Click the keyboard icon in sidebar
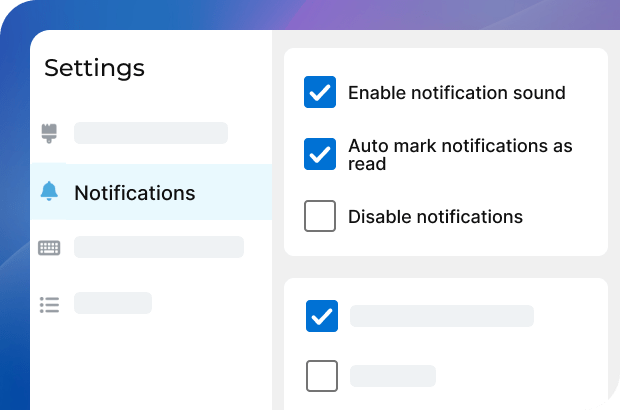 (49, 247)
